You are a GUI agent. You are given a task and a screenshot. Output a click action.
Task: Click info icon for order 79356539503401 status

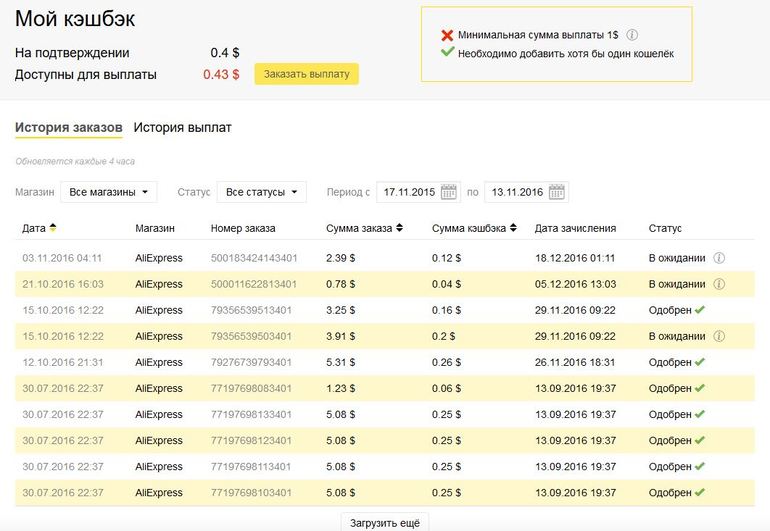click(719, 336)
